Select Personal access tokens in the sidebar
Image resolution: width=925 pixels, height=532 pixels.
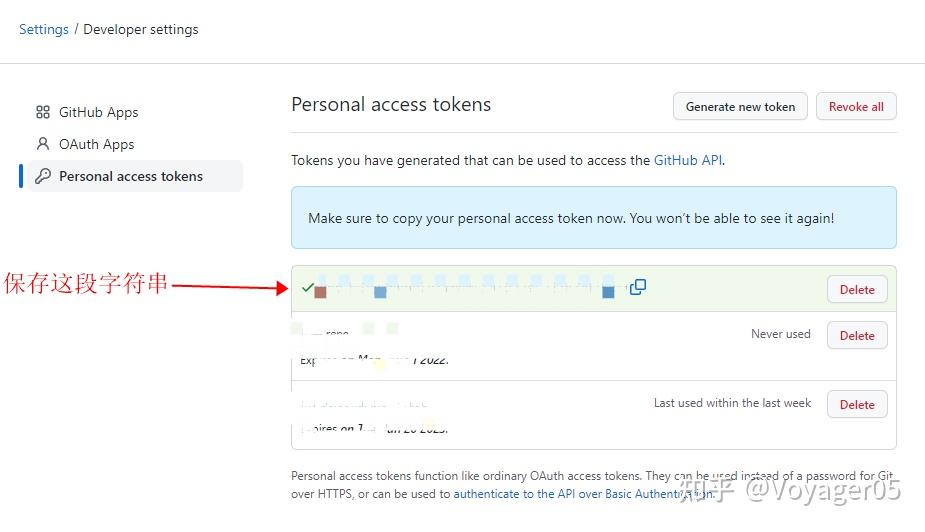[135, 176]
